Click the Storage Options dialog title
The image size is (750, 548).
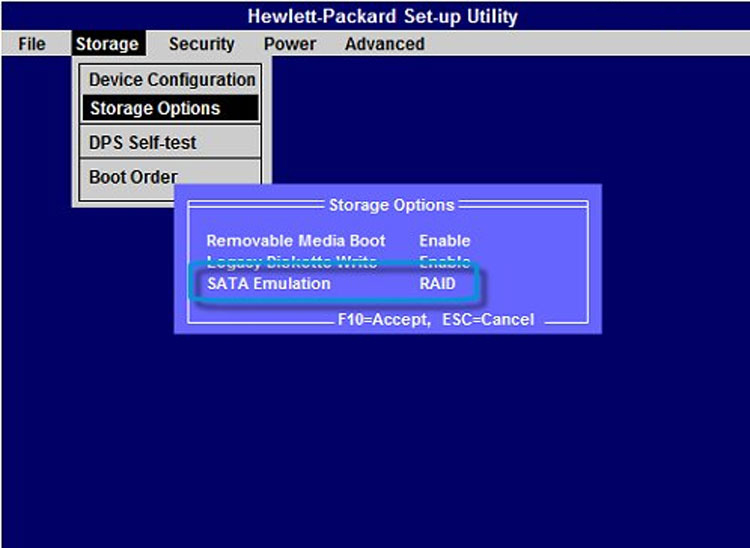391,205
